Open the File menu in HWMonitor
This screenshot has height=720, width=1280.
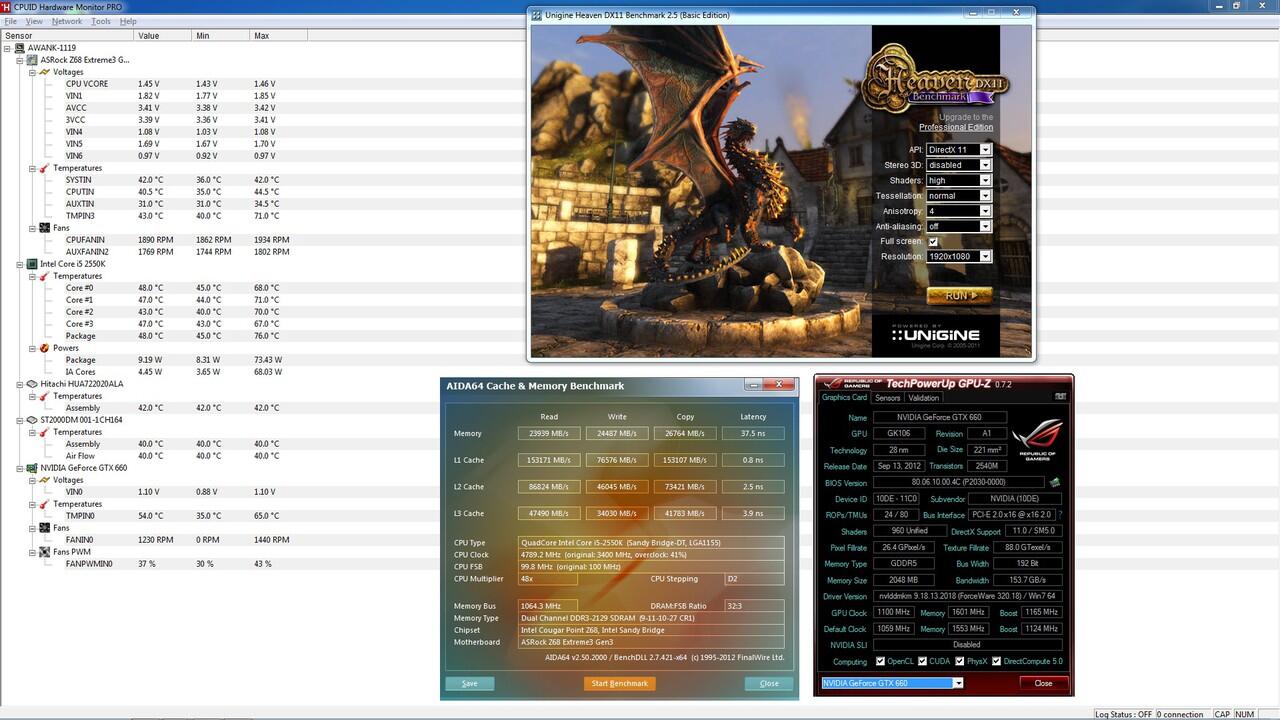click(x=11, y=21)
